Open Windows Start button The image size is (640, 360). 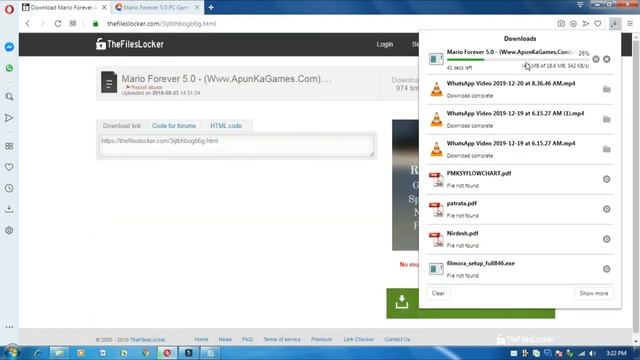coord(11,353)
